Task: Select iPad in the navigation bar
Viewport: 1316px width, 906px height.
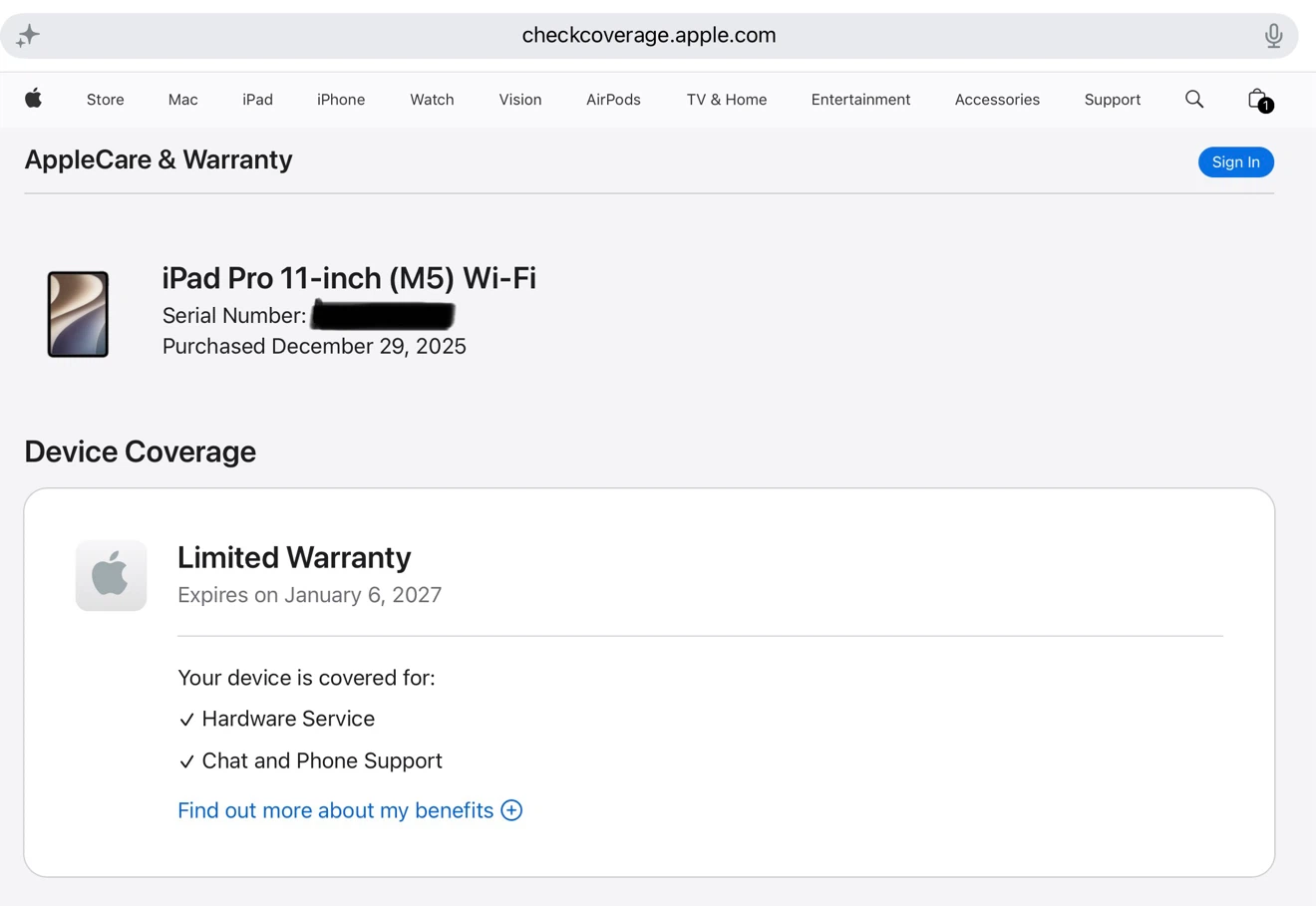Action: tap(257, 100)
